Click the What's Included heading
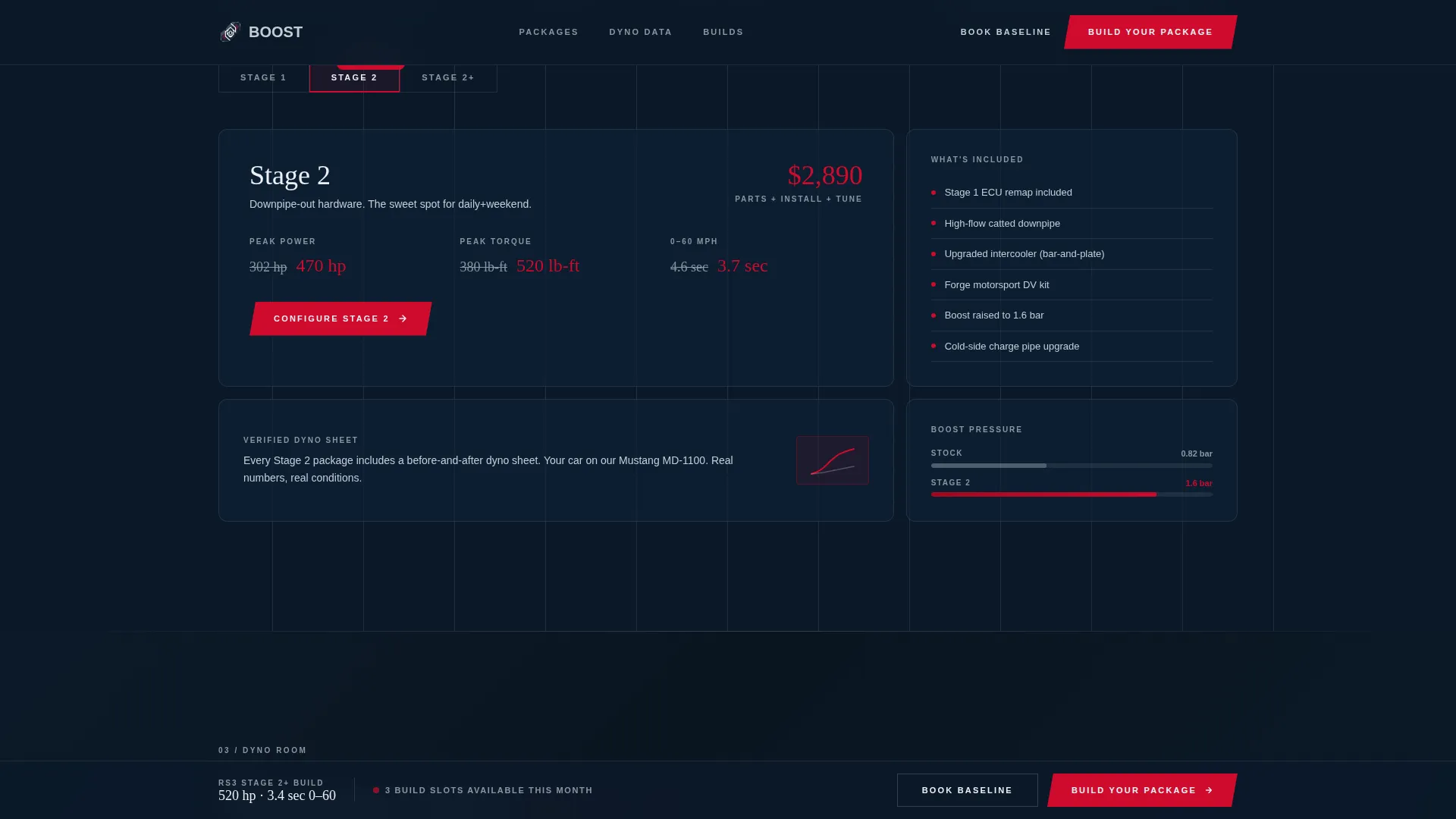 [977, 159]
